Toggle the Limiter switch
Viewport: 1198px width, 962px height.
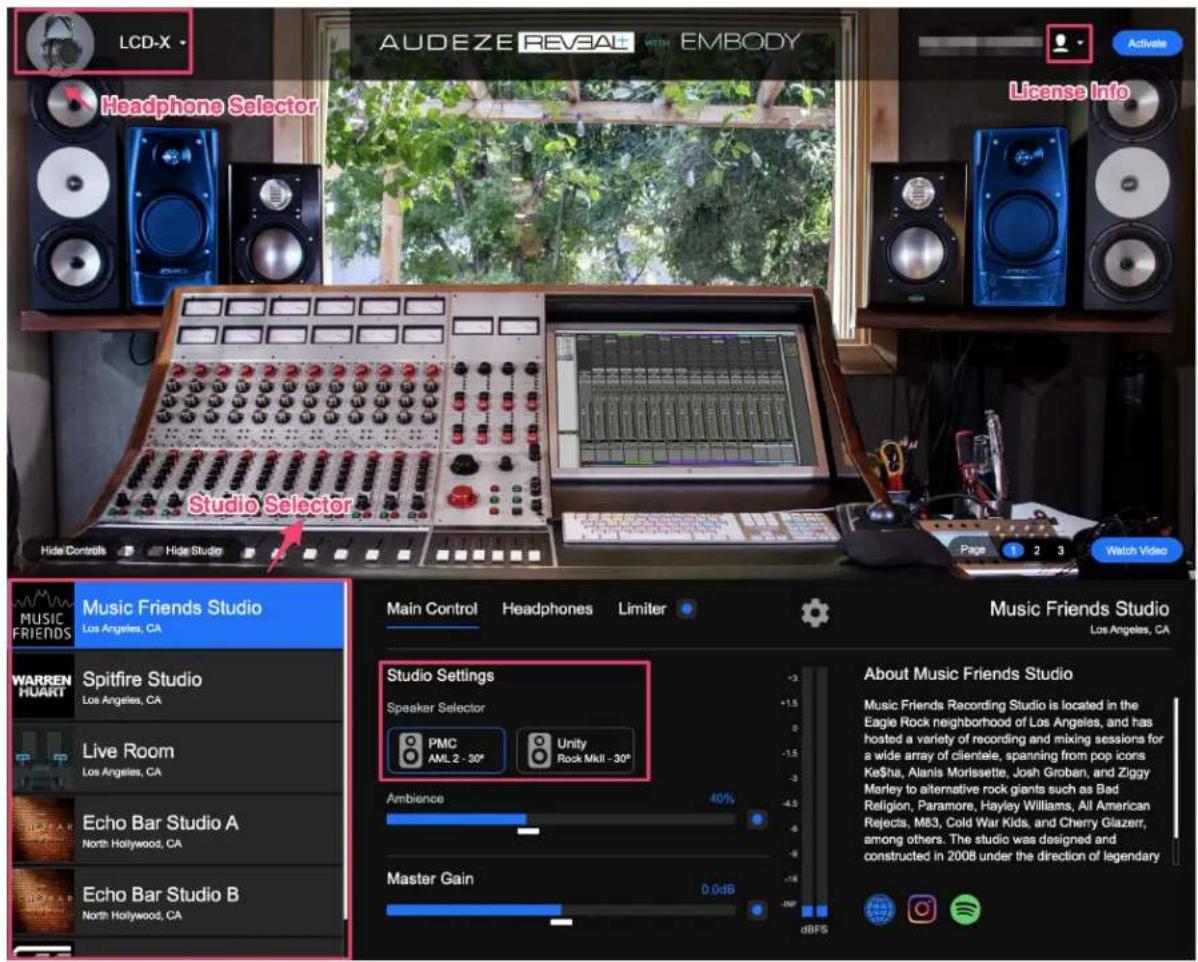click(687, 609)
